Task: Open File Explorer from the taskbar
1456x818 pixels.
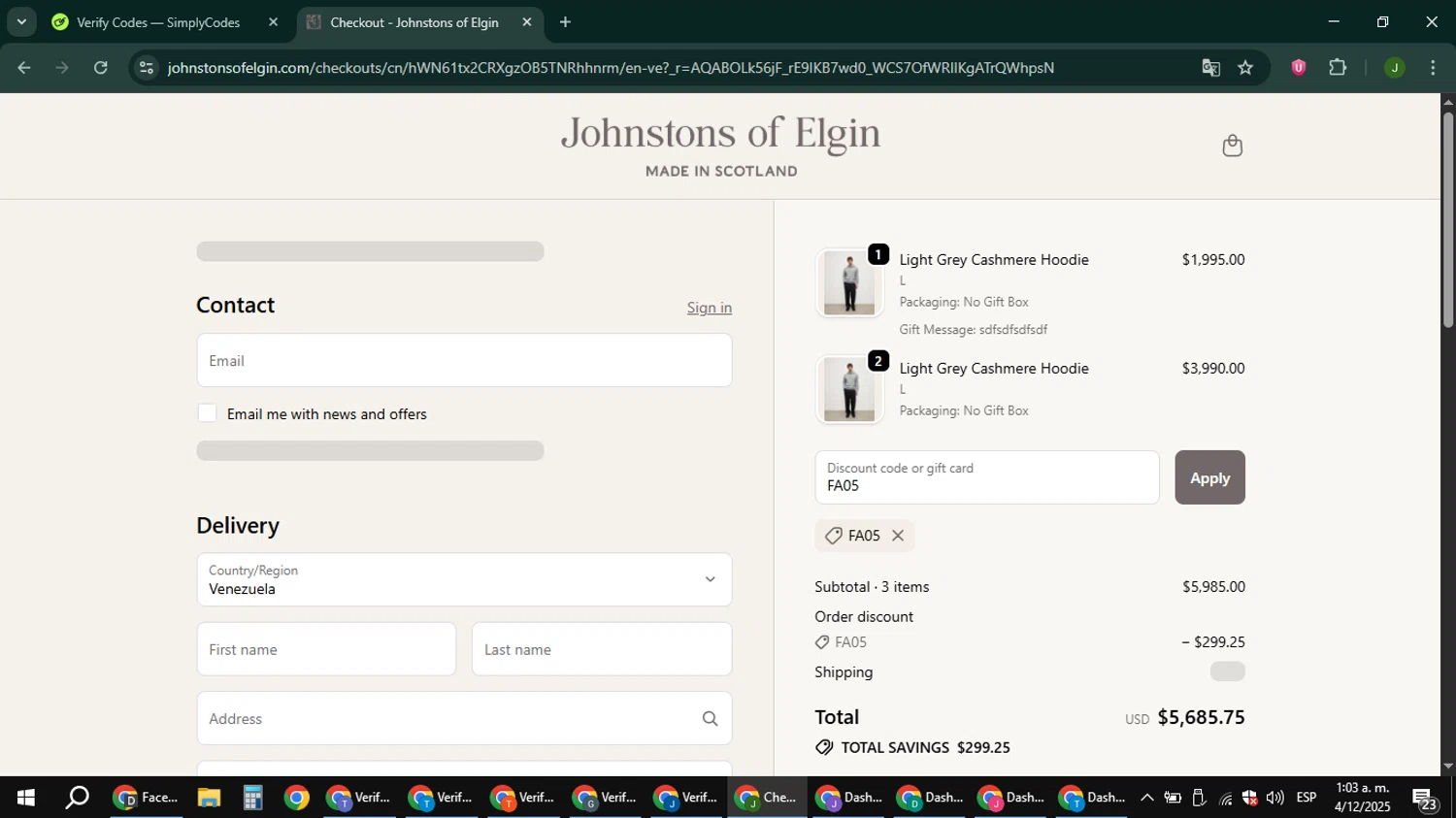Action: pyautogui.click(x=209, y=798)
